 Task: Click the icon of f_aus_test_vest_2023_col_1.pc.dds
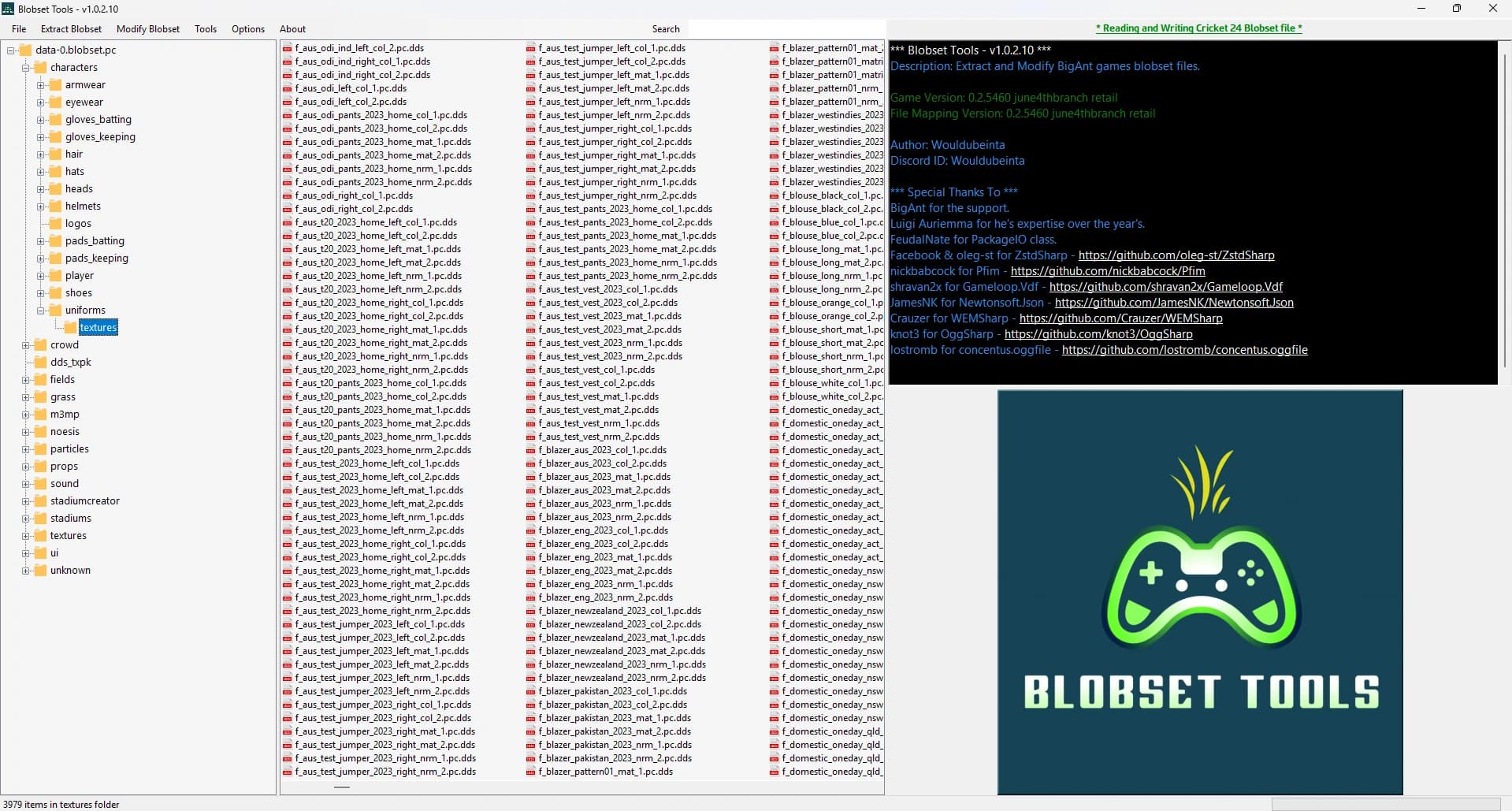tap(531, 289)
